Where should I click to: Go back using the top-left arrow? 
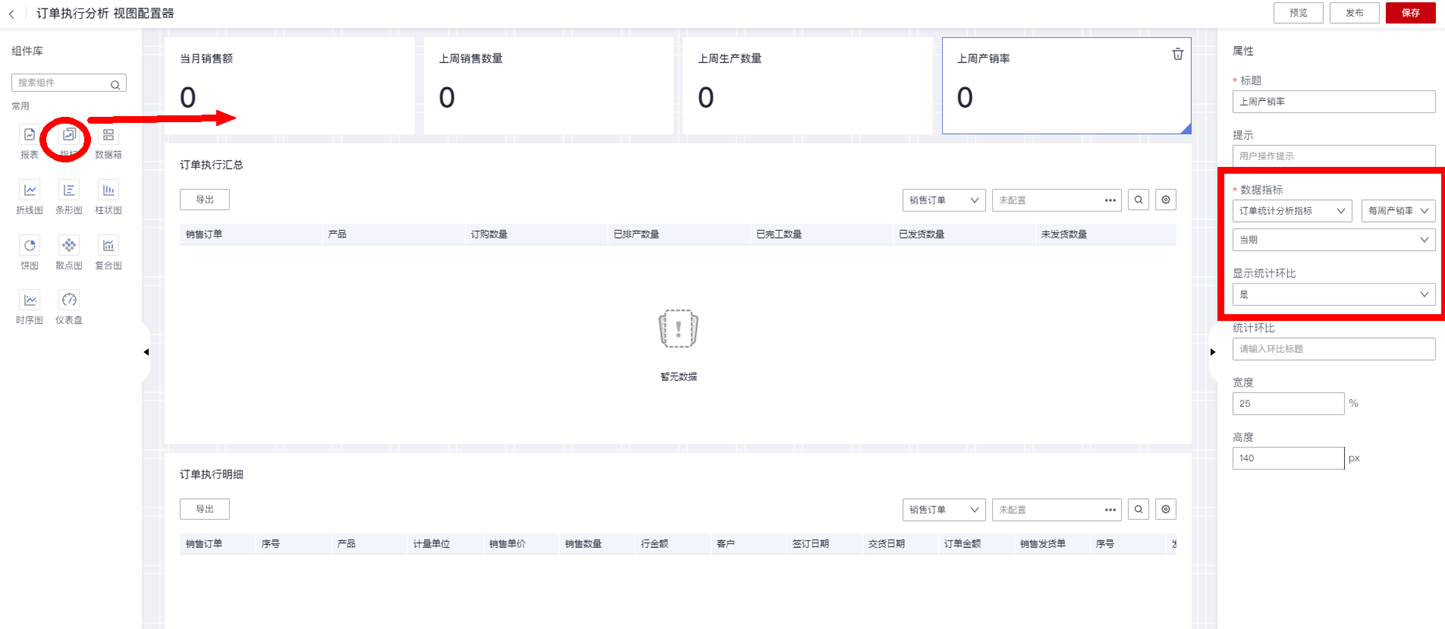pos(12,14)
